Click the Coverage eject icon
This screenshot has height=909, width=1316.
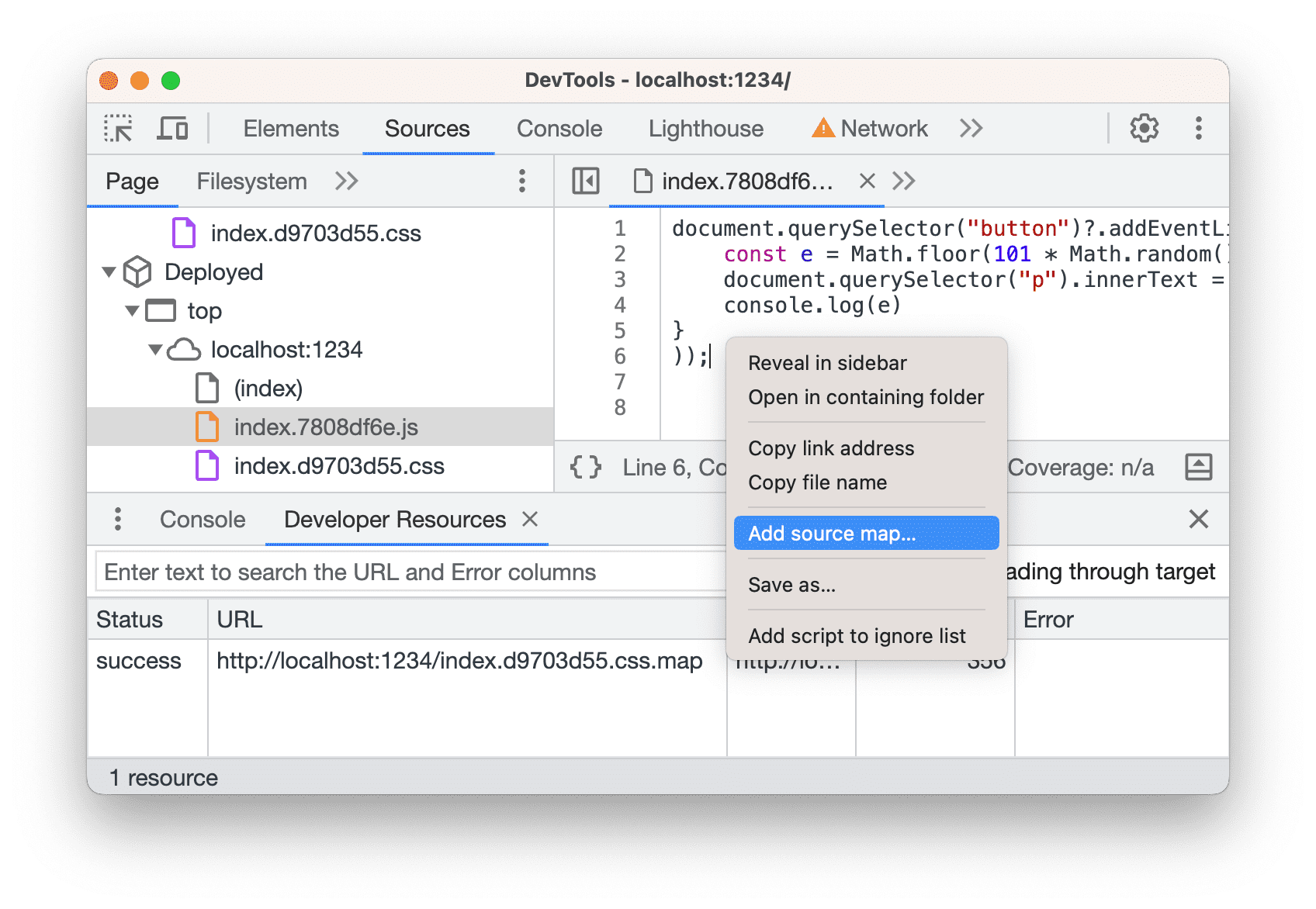(1199, 467)
